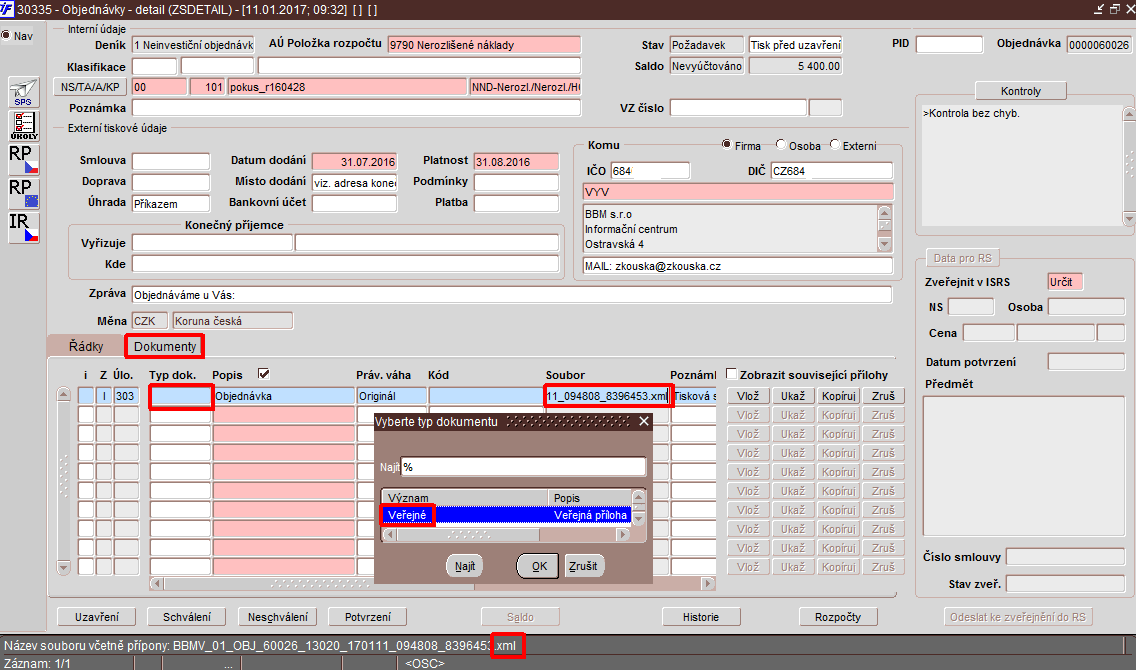Click the Kontroly button
The height and width of the screenshot is (670, 1136).
[1021, 91]
